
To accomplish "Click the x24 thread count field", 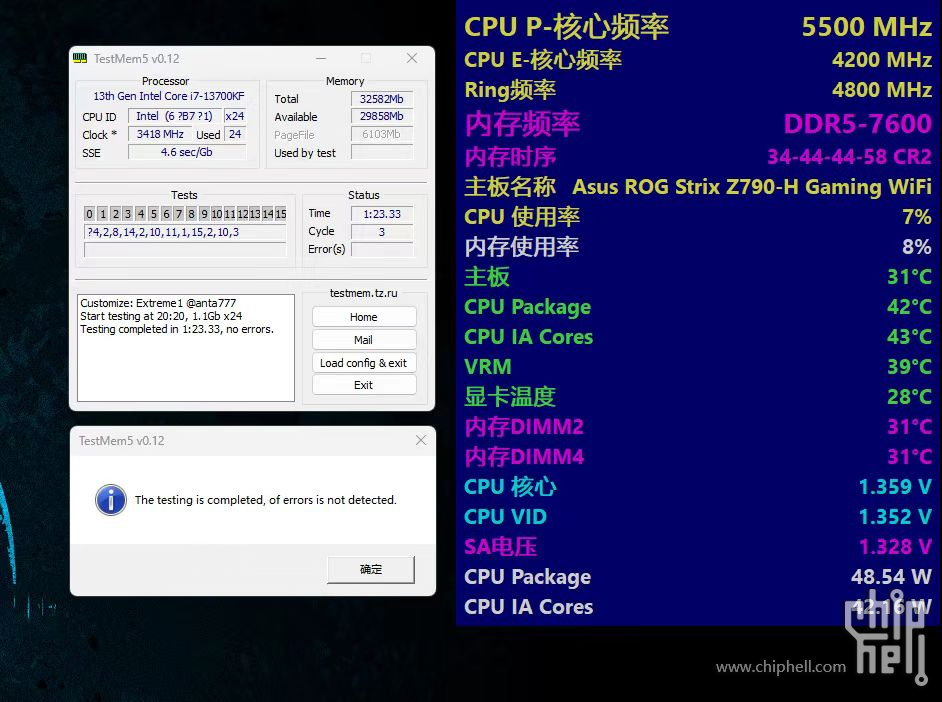I will tap(235, 116).
